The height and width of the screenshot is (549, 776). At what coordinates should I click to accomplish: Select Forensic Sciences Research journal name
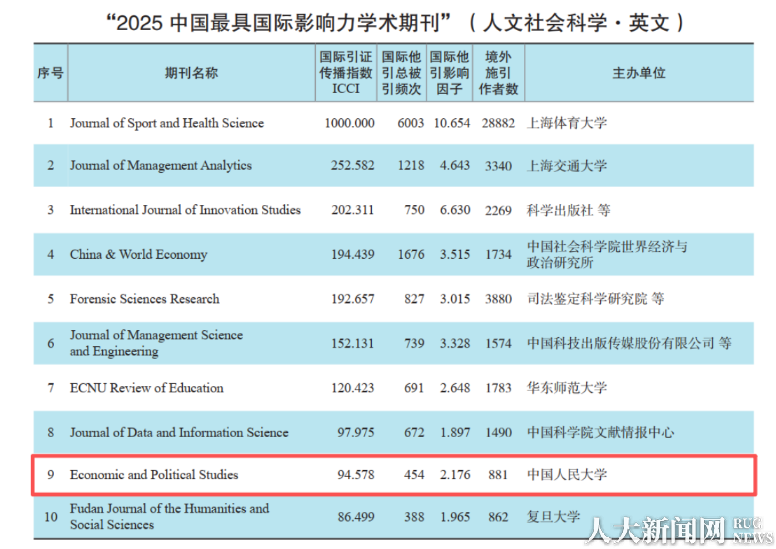pos(144,299)
